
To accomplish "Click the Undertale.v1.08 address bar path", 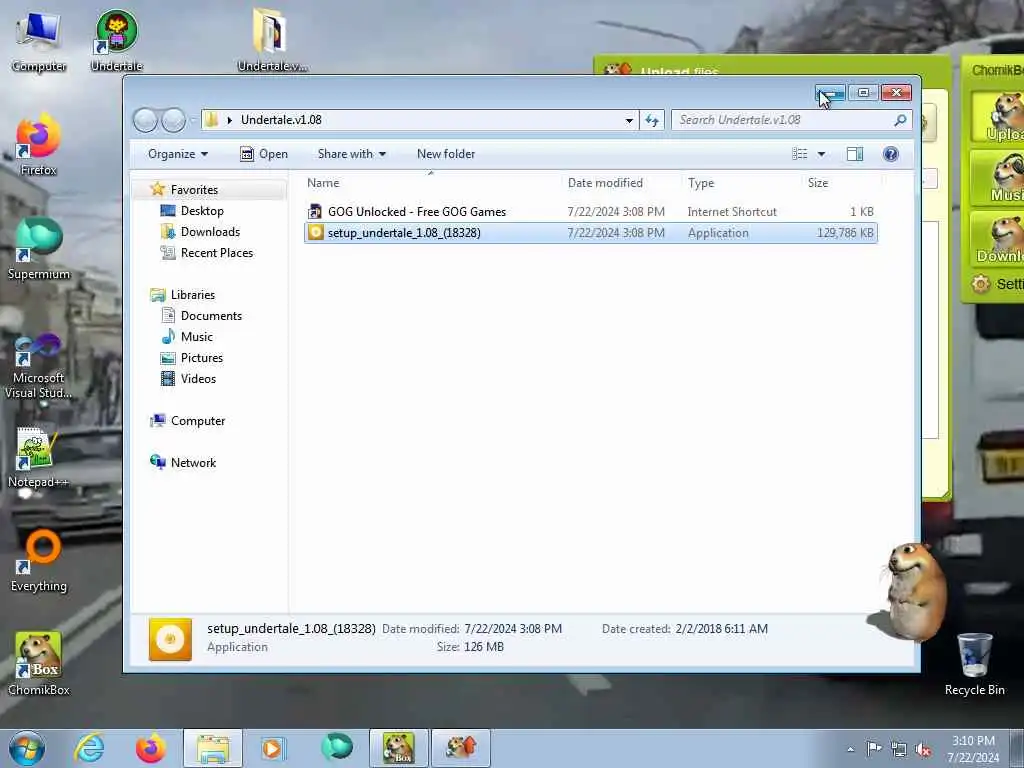I will click(281, 120).
